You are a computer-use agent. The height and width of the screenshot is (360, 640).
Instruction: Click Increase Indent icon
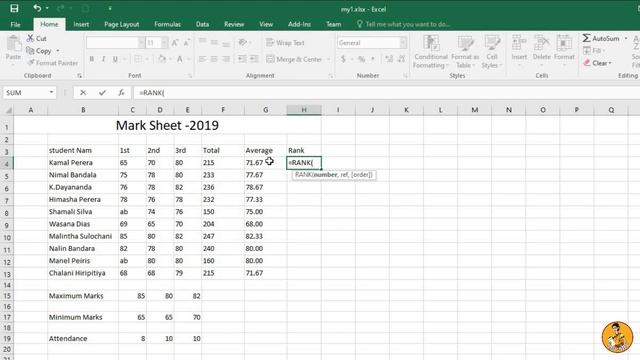[x=254, y=59]
